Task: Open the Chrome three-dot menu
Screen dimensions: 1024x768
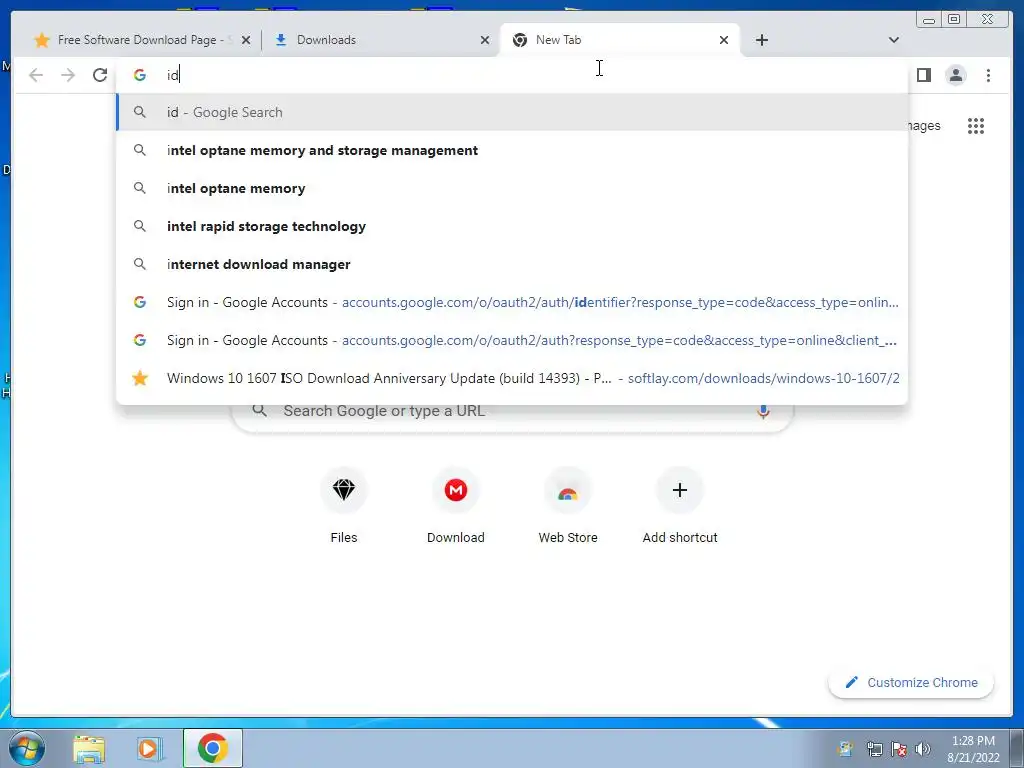Action: [988, 75]
